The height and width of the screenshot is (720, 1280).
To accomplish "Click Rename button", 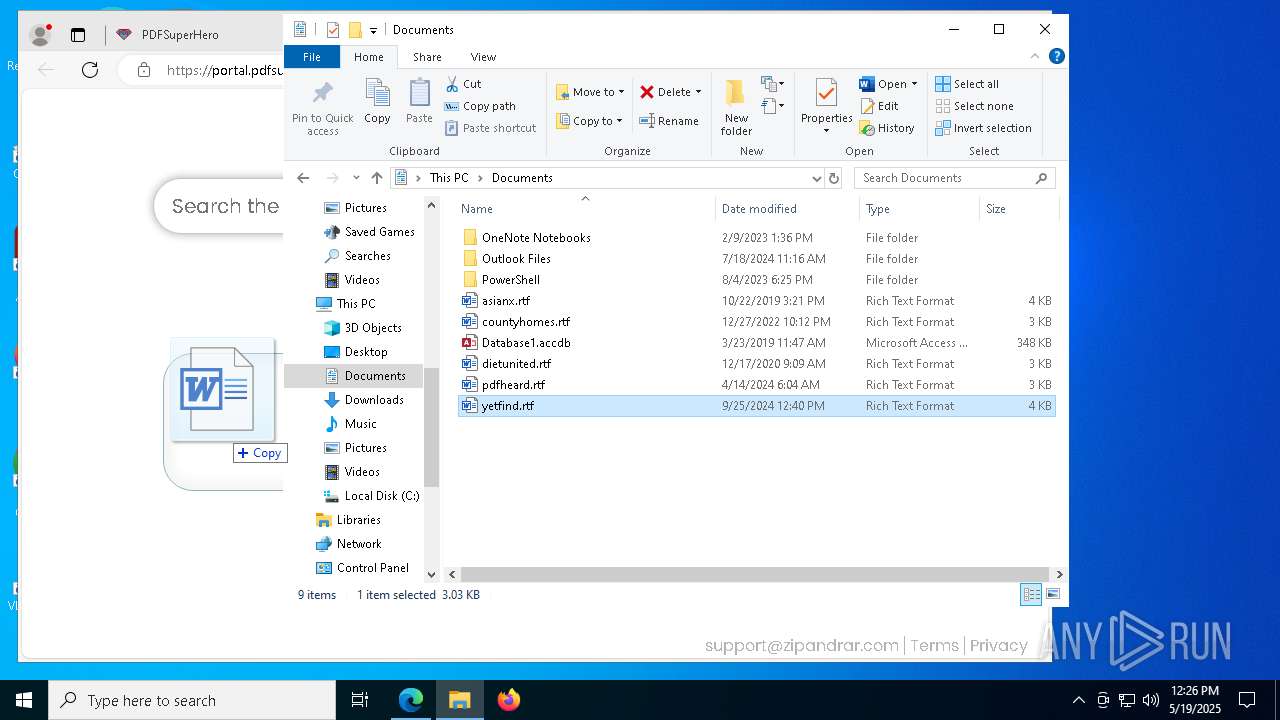I will (669, 121).
